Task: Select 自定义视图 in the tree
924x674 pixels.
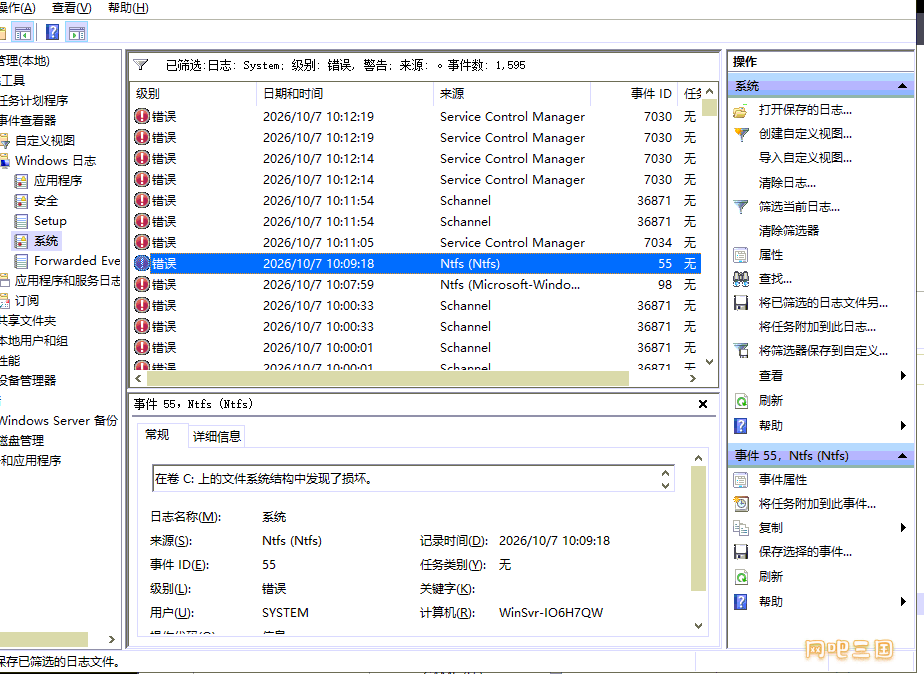Action: click(45, 141)
